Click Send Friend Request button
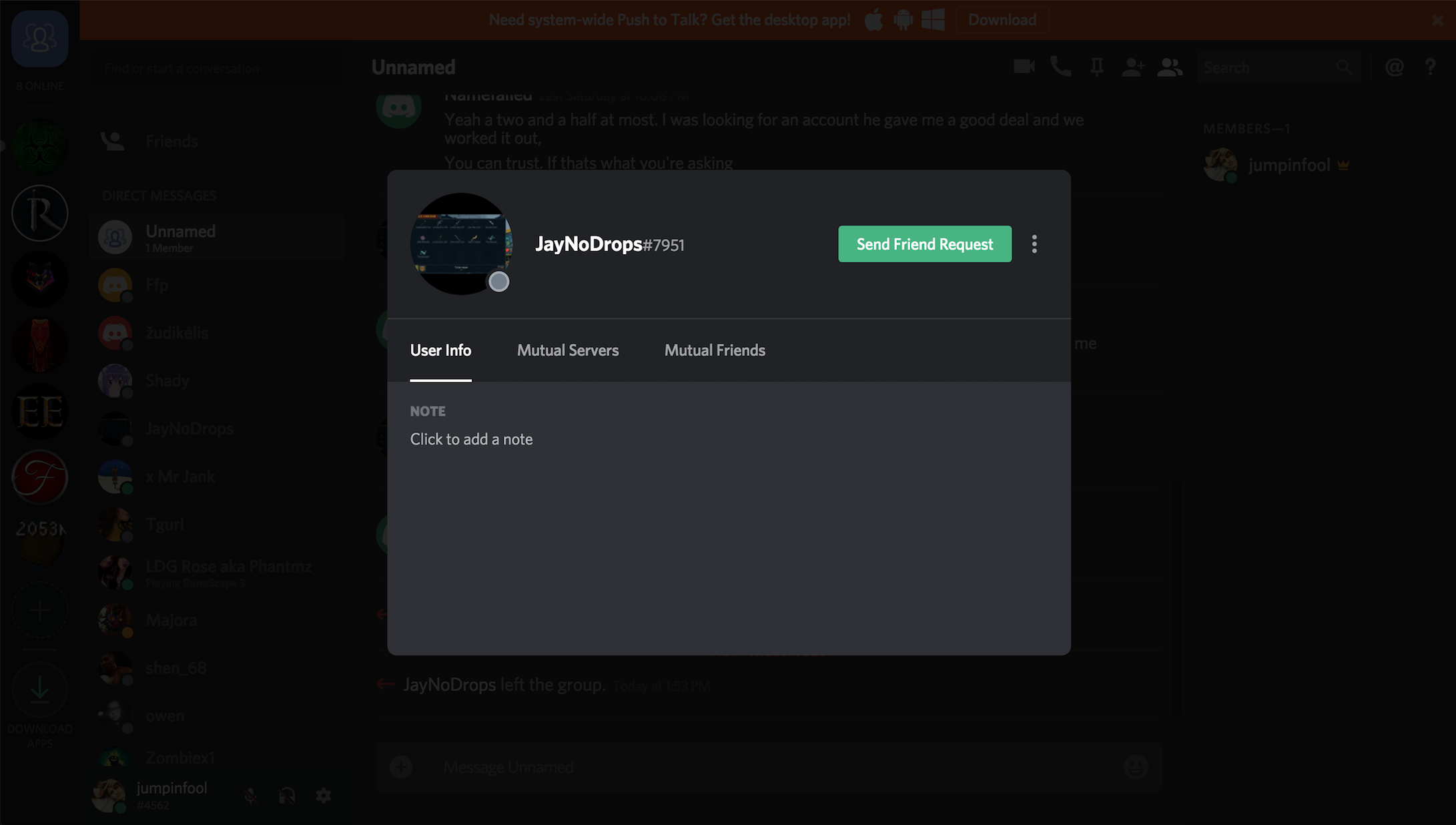Image resolution: width=1456 pixels, height=825 pixels. (924, 244)
